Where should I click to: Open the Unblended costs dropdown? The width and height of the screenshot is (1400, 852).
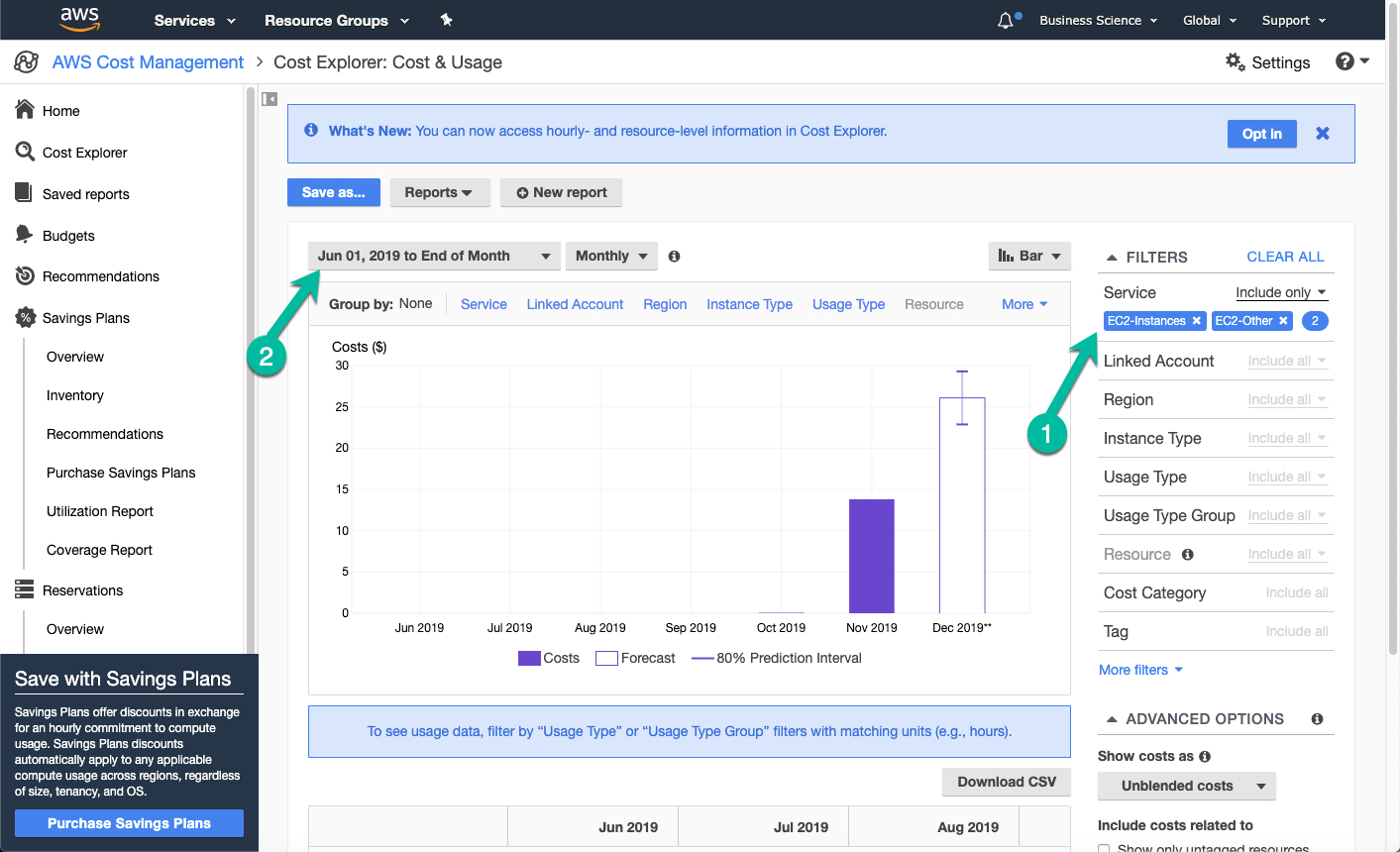pos(1187,786)
